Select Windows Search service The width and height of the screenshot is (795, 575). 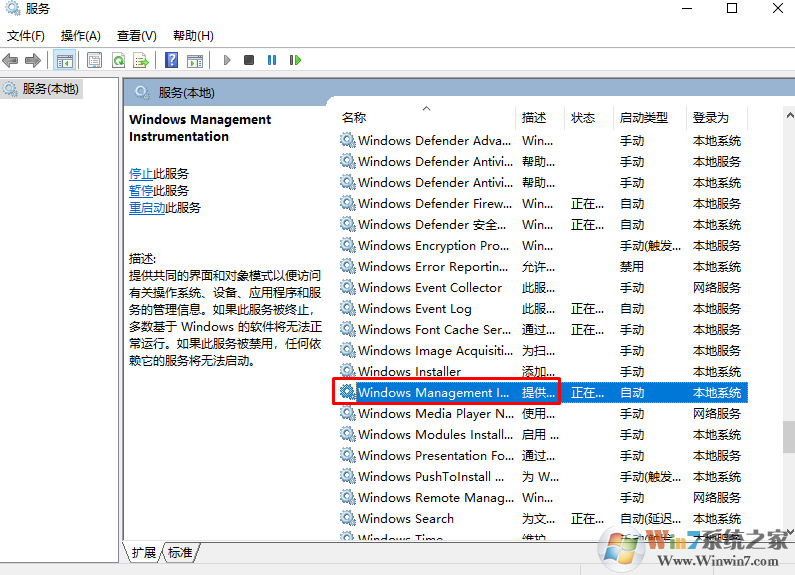point(543,519)
